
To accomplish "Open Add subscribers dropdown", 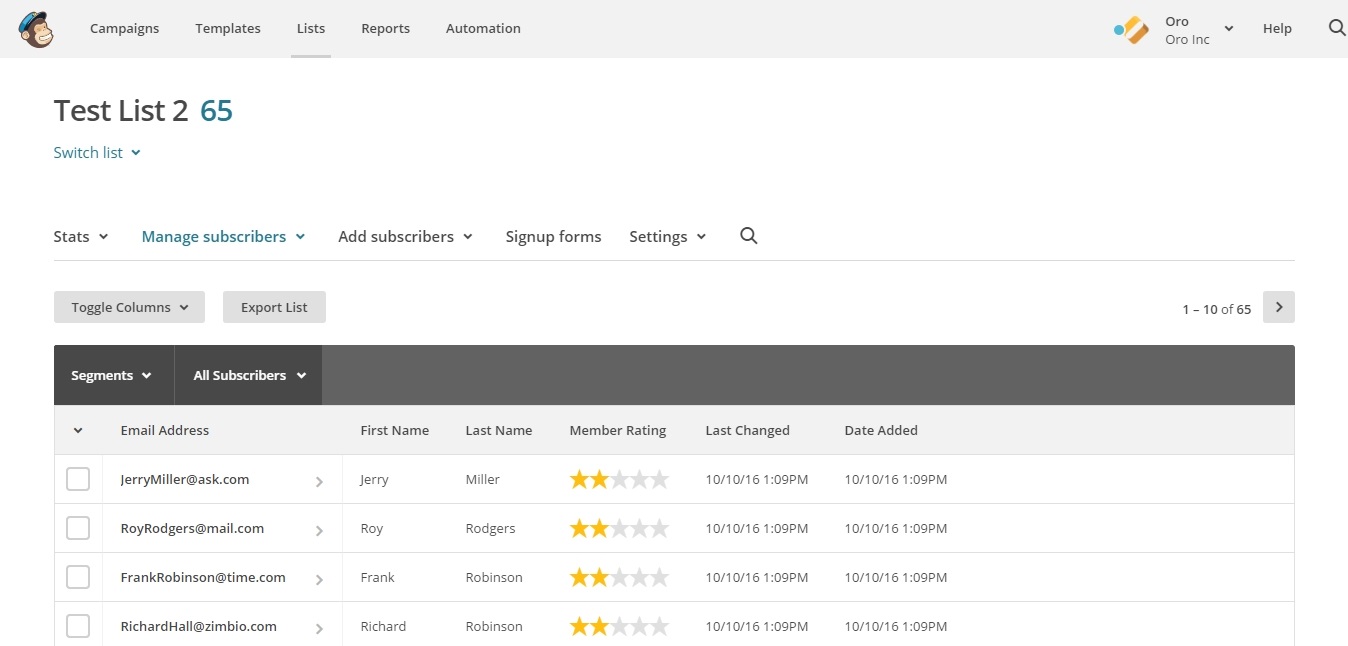I will [x=405, y=236].
